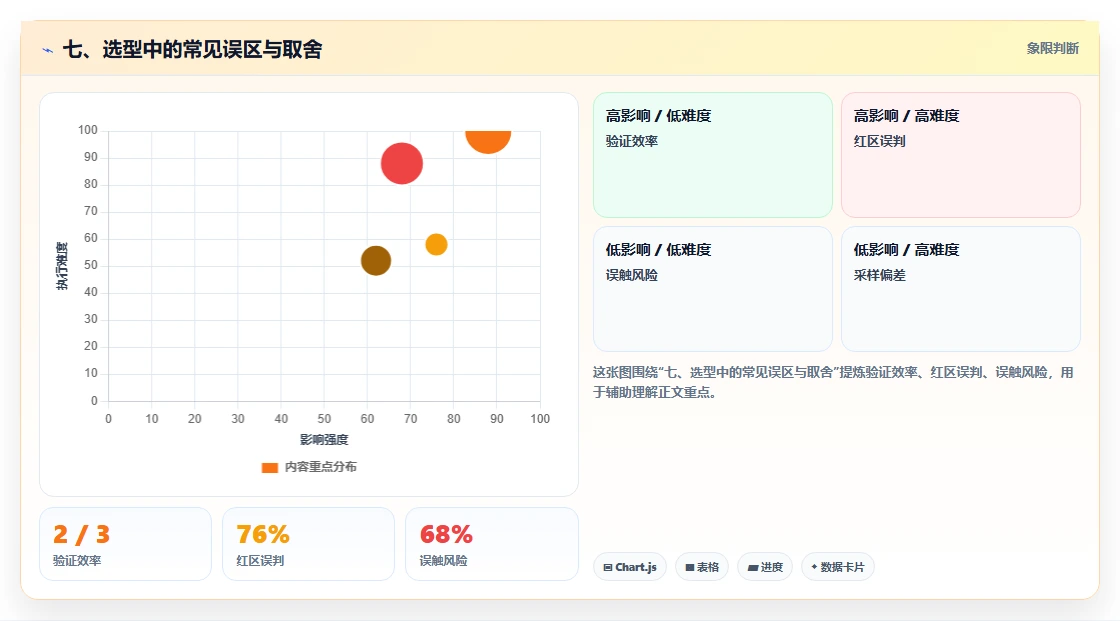The height and width of the screenshot is (621, 1120).
Task: Click the 采样偏差 text in the quadrant card
Action: coord(879,275)
